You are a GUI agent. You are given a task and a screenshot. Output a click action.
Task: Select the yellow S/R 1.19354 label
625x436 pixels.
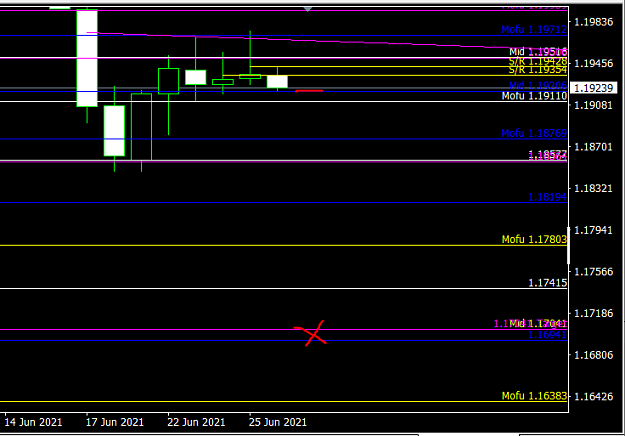click(x=538, y=70)
